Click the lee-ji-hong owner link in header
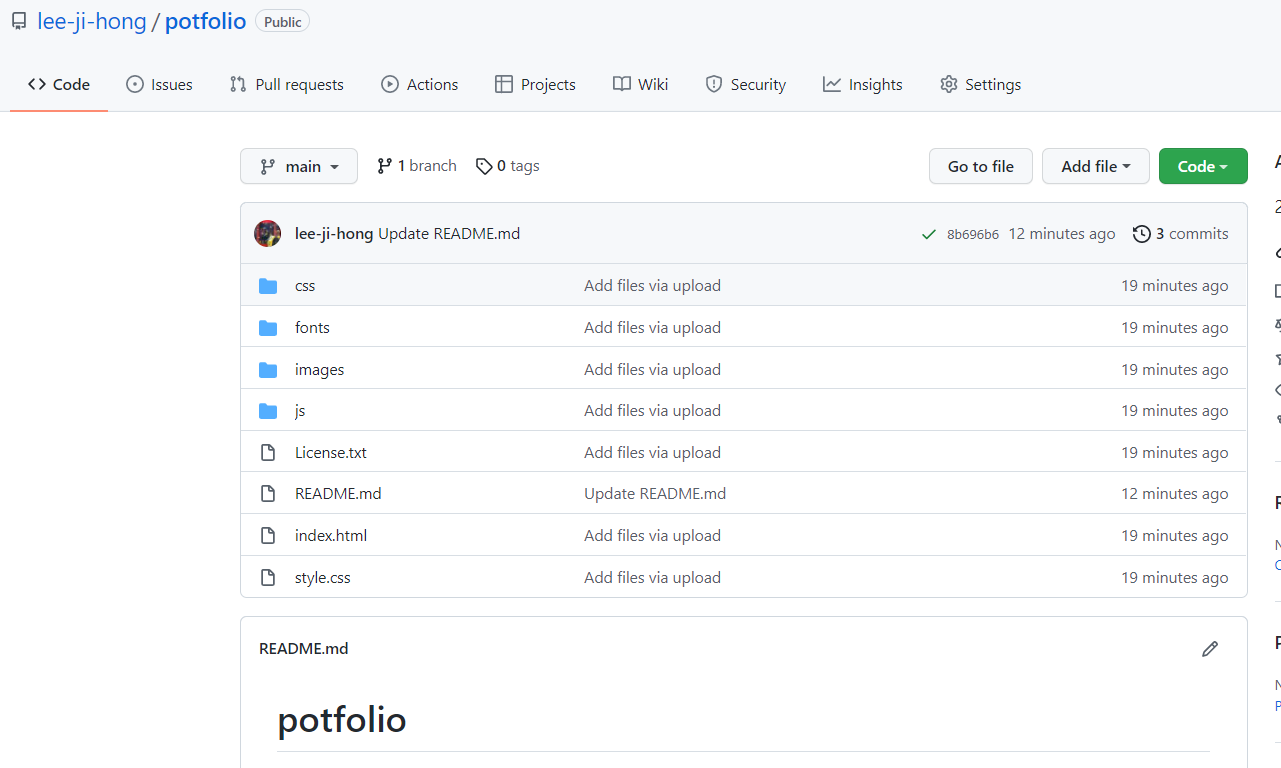This screenshot has height=768, width=1281. [x=92, y=21]
